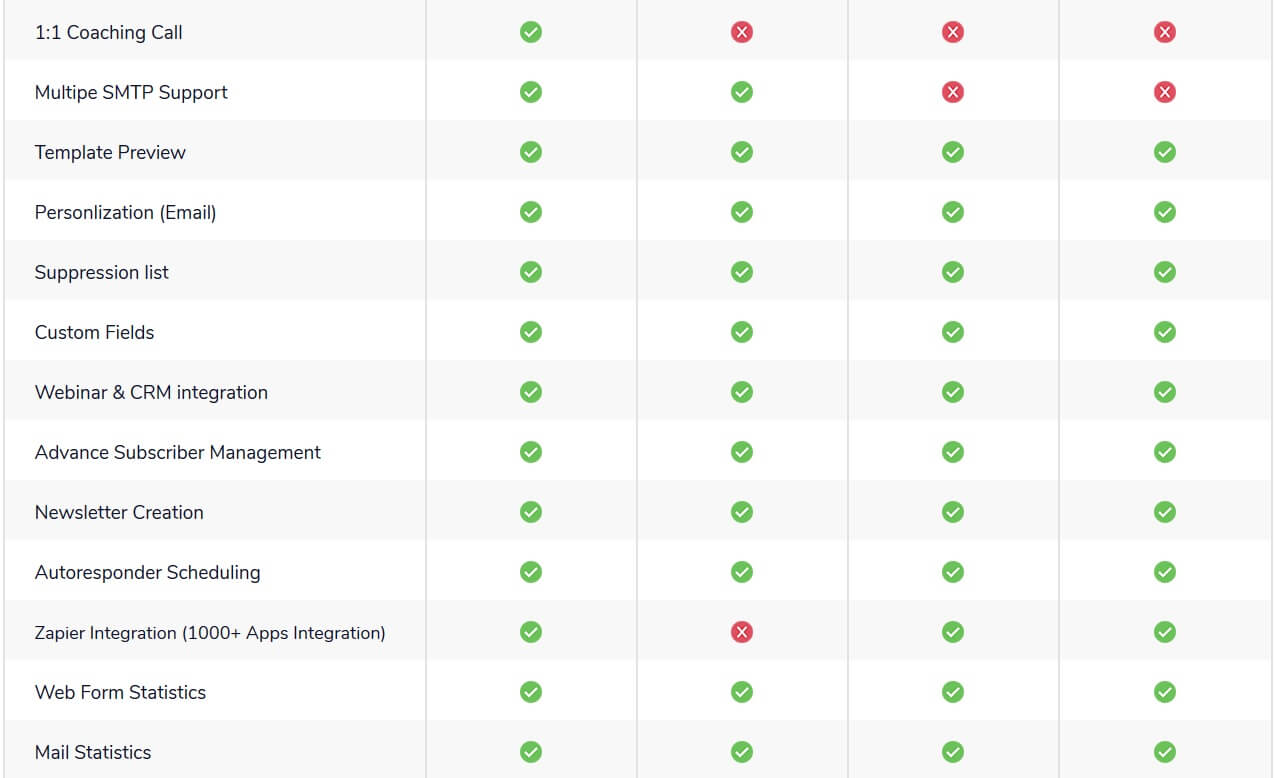
Task: Click the Mail Statistics check in the last plan column
Action: (1165, 752)
